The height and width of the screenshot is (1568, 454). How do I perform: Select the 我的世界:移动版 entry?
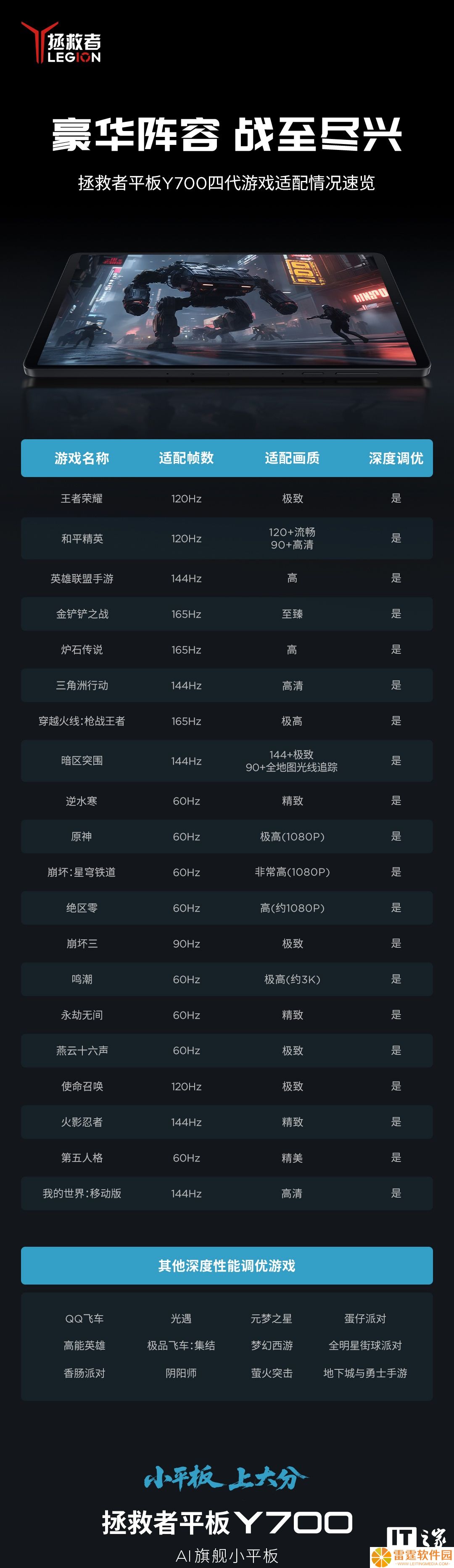(x=82, y=1194)
